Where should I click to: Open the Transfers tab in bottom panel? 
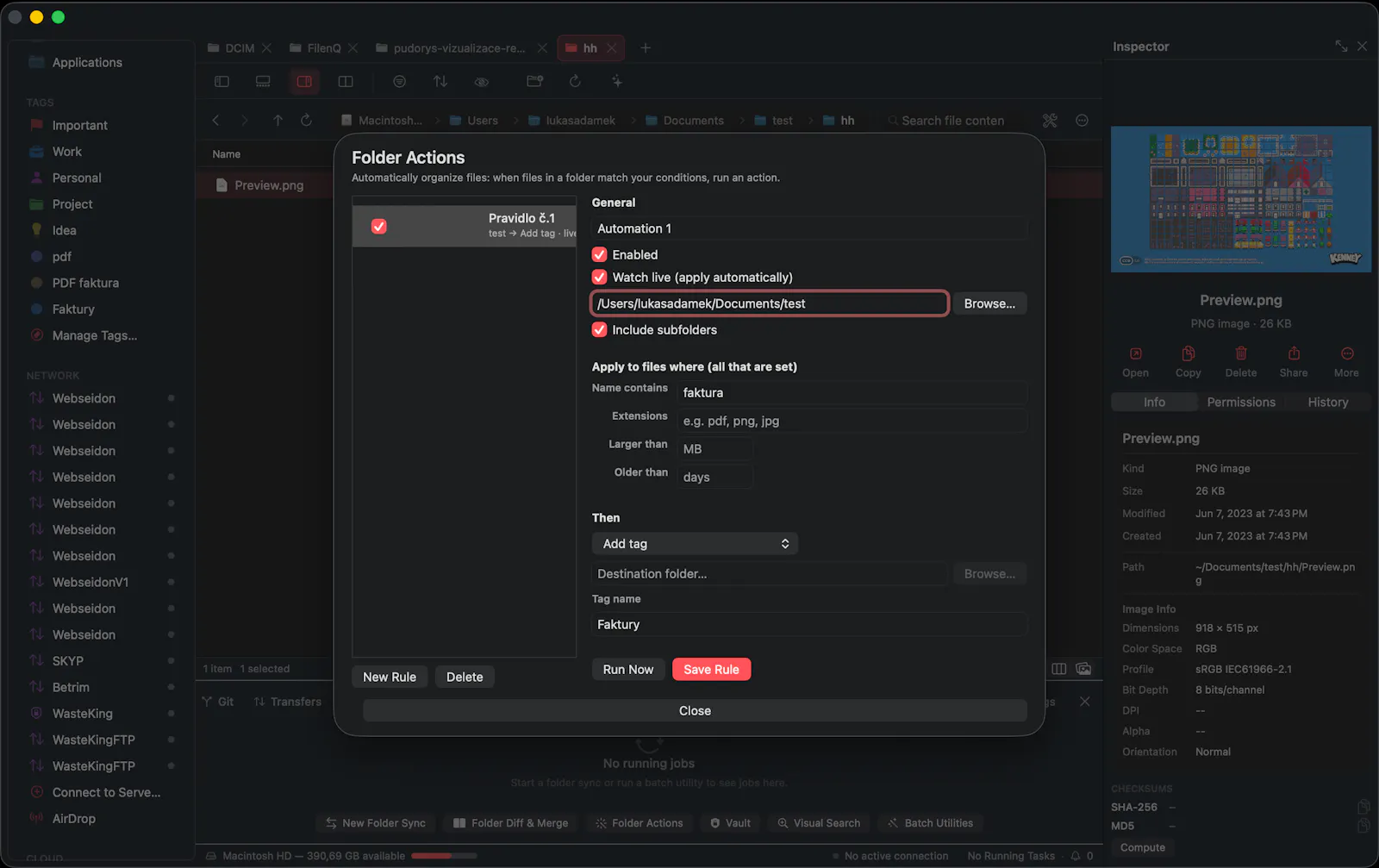point(288,702)
